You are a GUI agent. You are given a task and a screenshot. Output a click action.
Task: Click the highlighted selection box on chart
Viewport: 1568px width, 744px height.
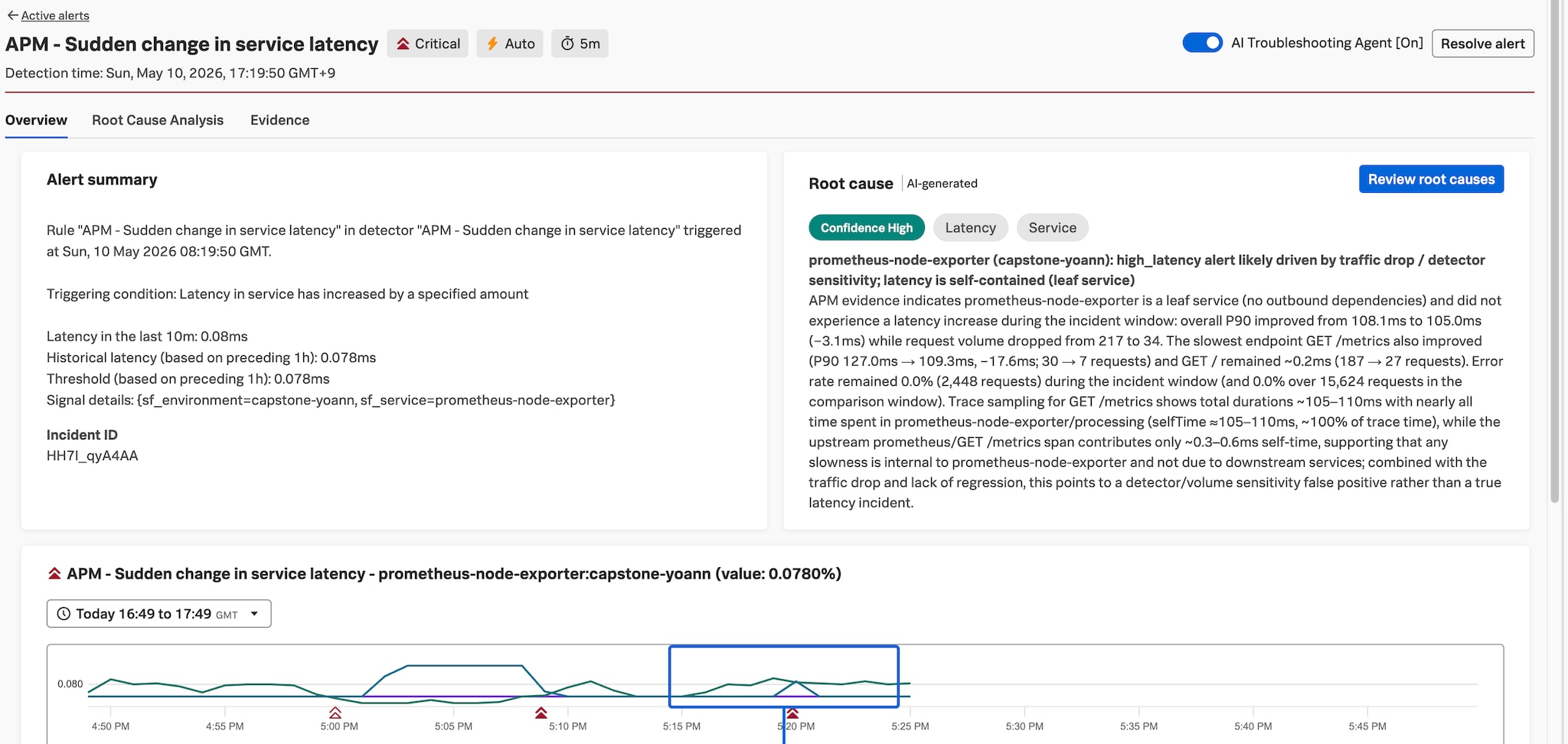(783, 677)
